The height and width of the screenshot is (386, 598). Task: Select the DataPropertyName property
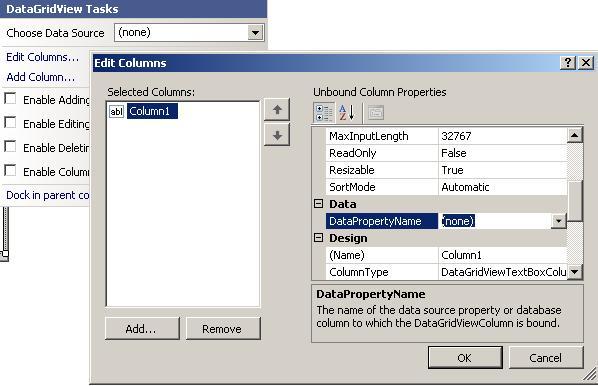[382, 221]
